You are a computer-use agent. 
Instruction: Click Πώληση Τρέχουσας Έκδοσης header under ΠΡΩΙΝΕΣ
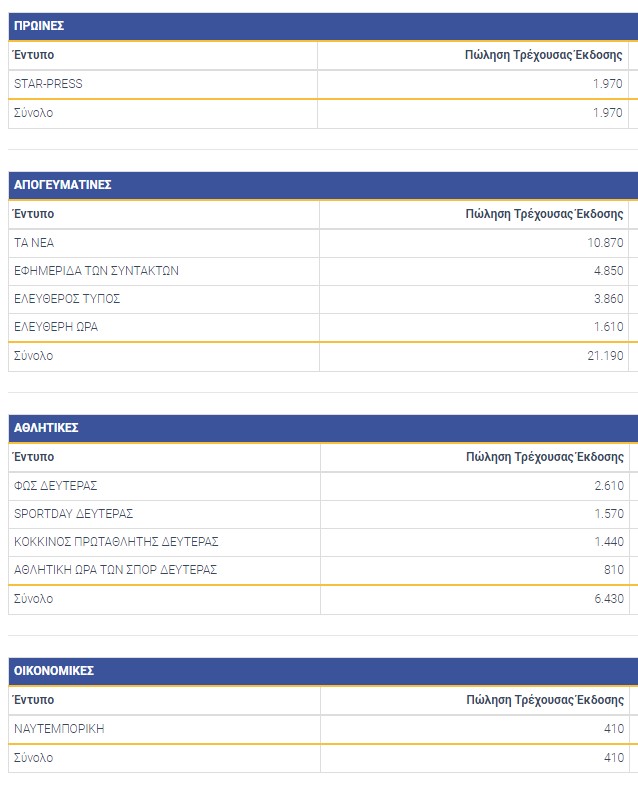pos(544,56)
